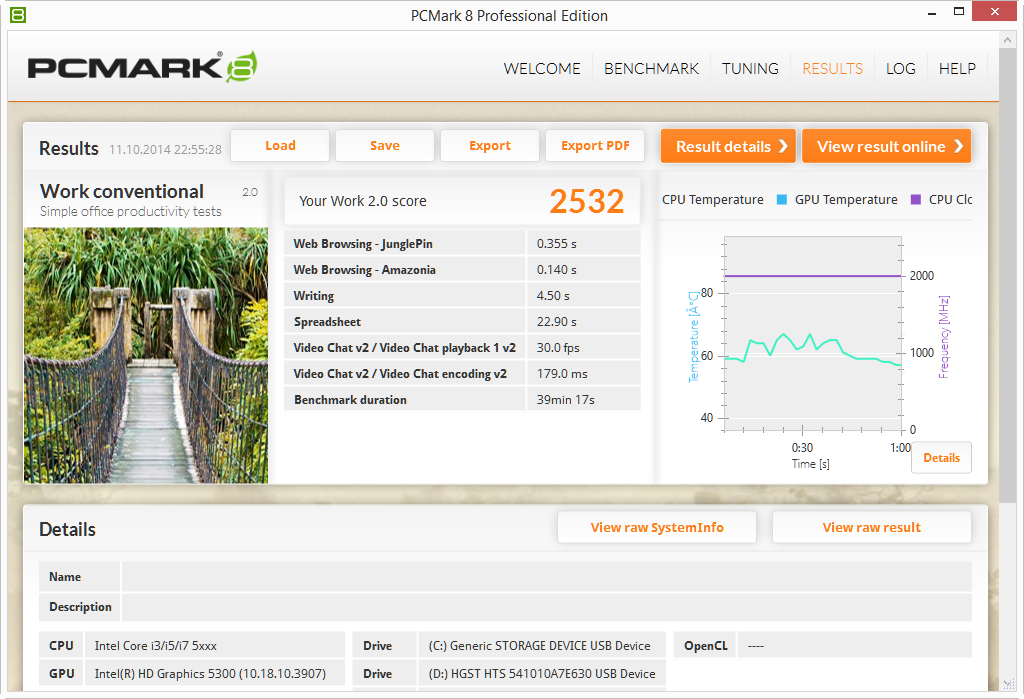Image resolution: width=1024 pixels, height=699 pixels.
Task: Click the OpenCL value field
Action: (x=854, y=645)
